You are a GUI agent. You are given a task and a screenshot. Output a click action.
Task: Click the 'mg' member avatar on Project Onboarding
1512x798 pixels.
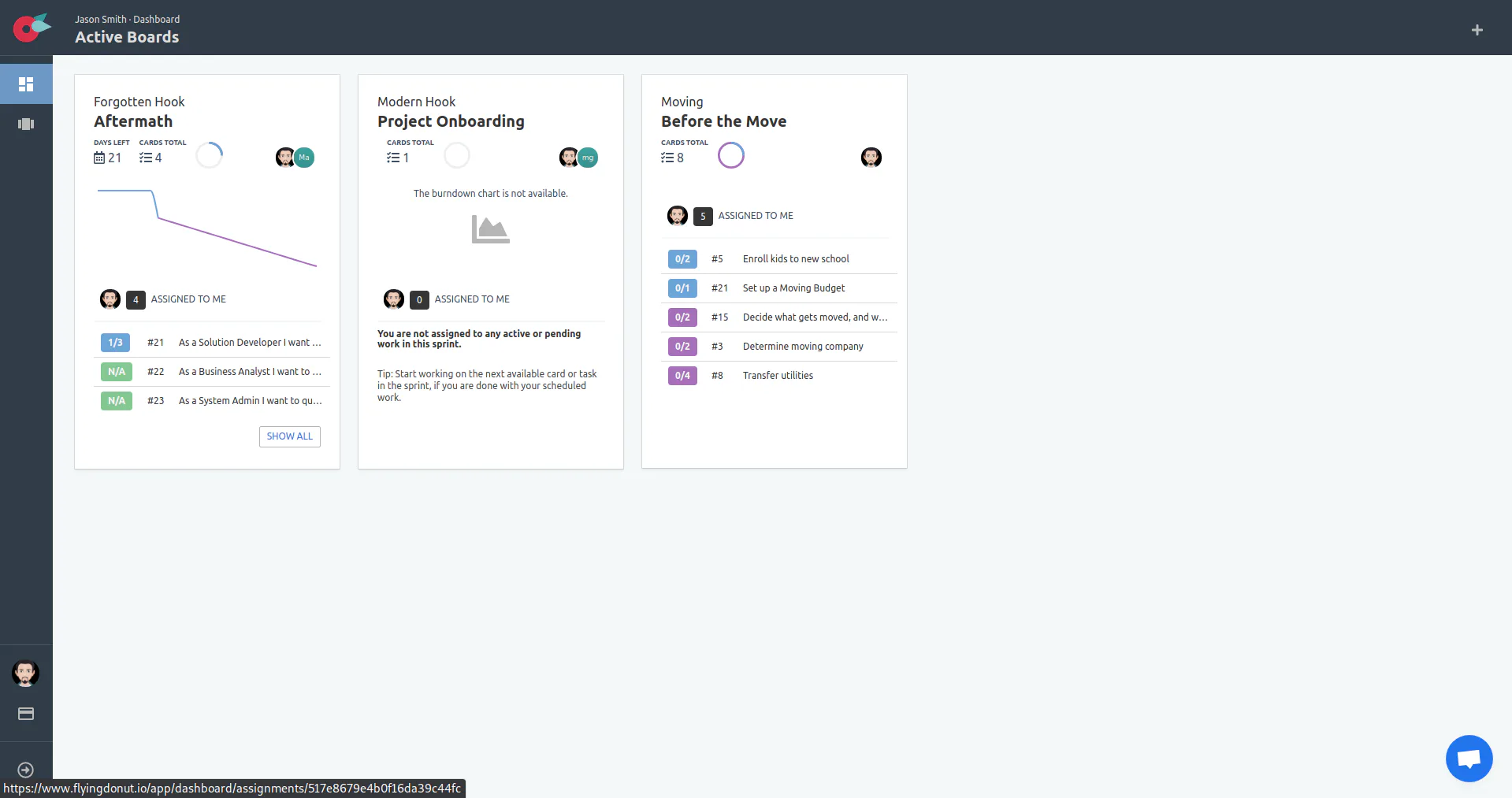(x=588, y=158)
